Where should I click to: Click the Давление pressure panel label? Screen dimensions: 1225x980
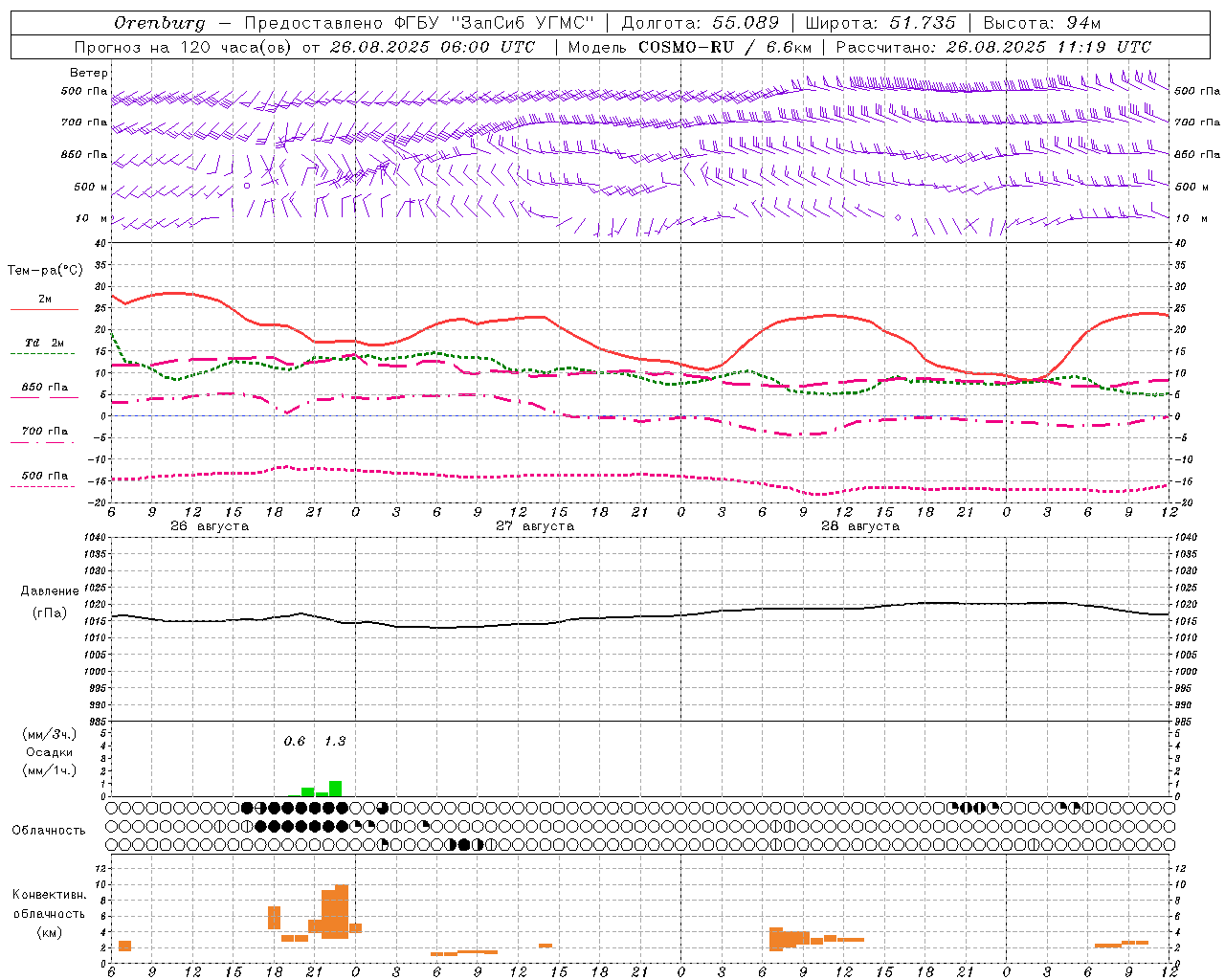[50, 591]
